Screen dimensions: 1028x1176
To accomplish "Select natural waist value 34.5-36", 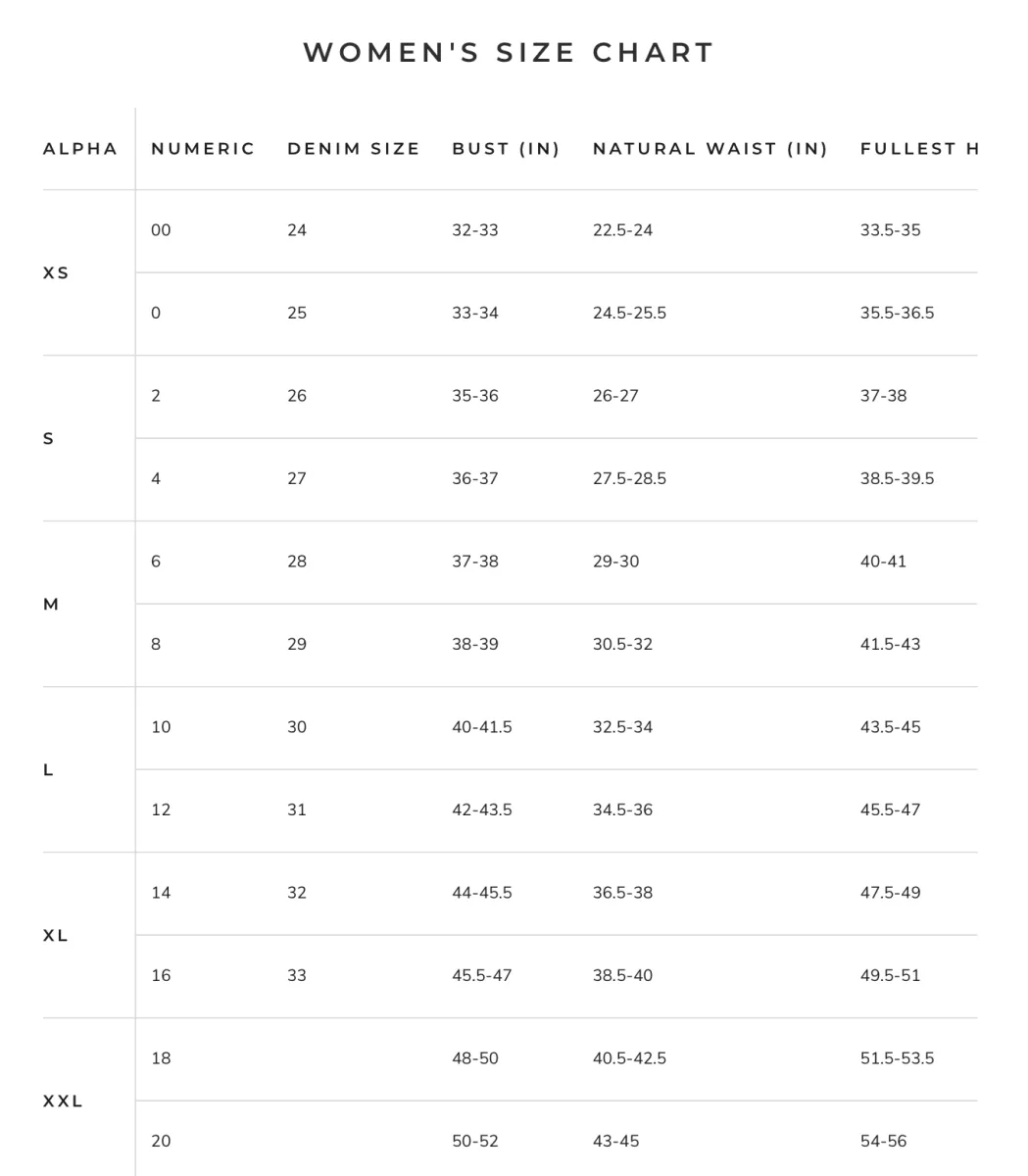I will coord(622,809).
